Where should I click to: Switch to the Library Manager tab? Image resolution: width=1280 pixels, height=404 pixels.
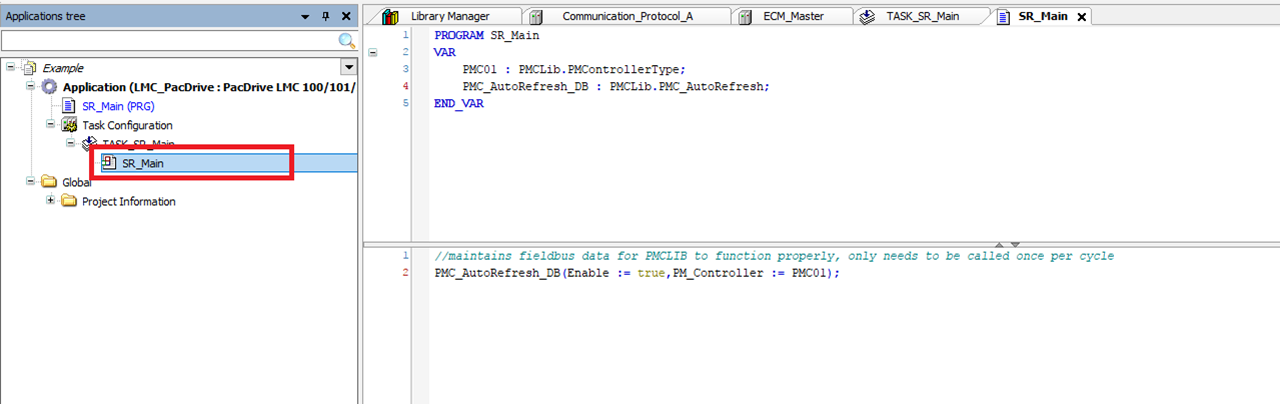pyautogui.click(x=440, y=17)
